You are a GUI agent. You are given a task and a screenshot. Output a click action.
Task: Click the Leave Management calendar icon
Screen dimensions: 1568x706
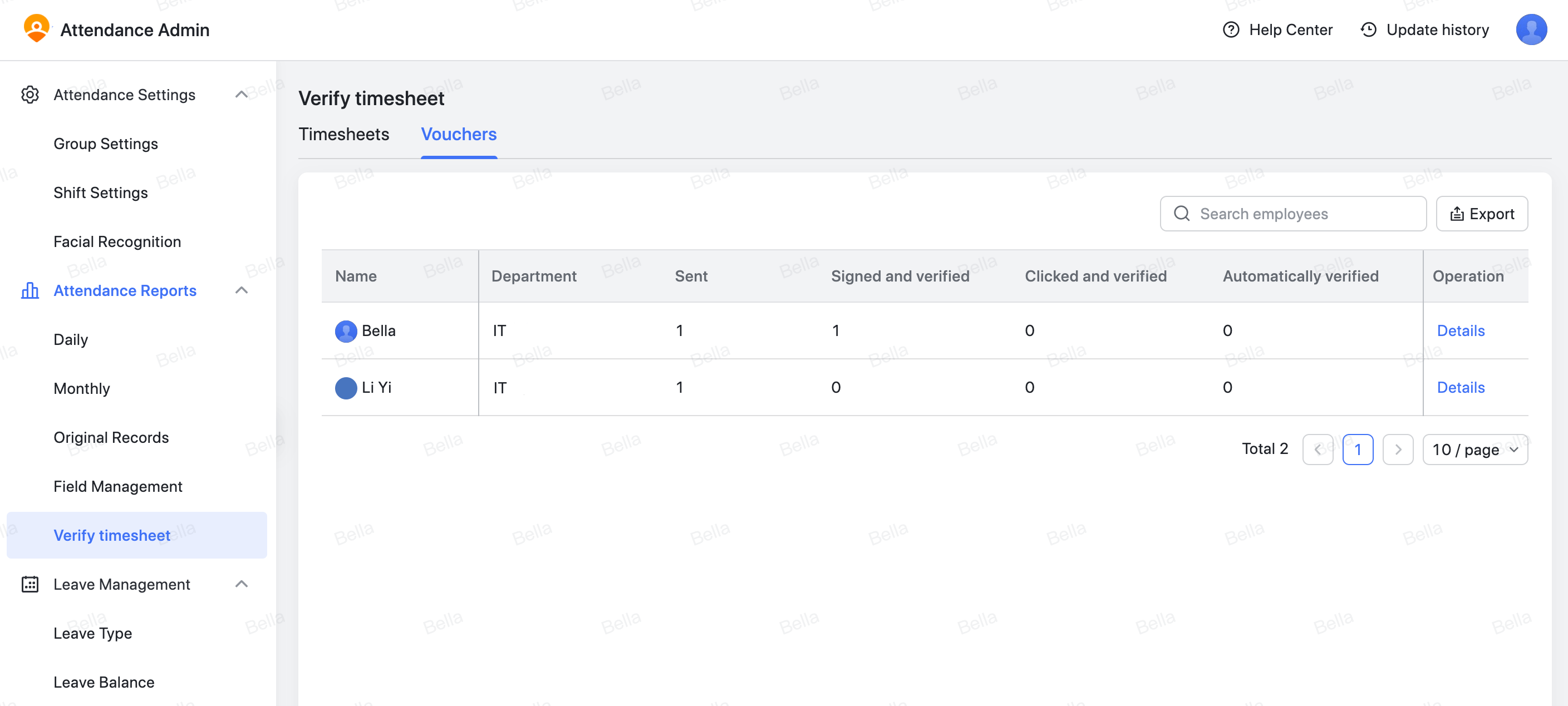(x=30, y=584)
